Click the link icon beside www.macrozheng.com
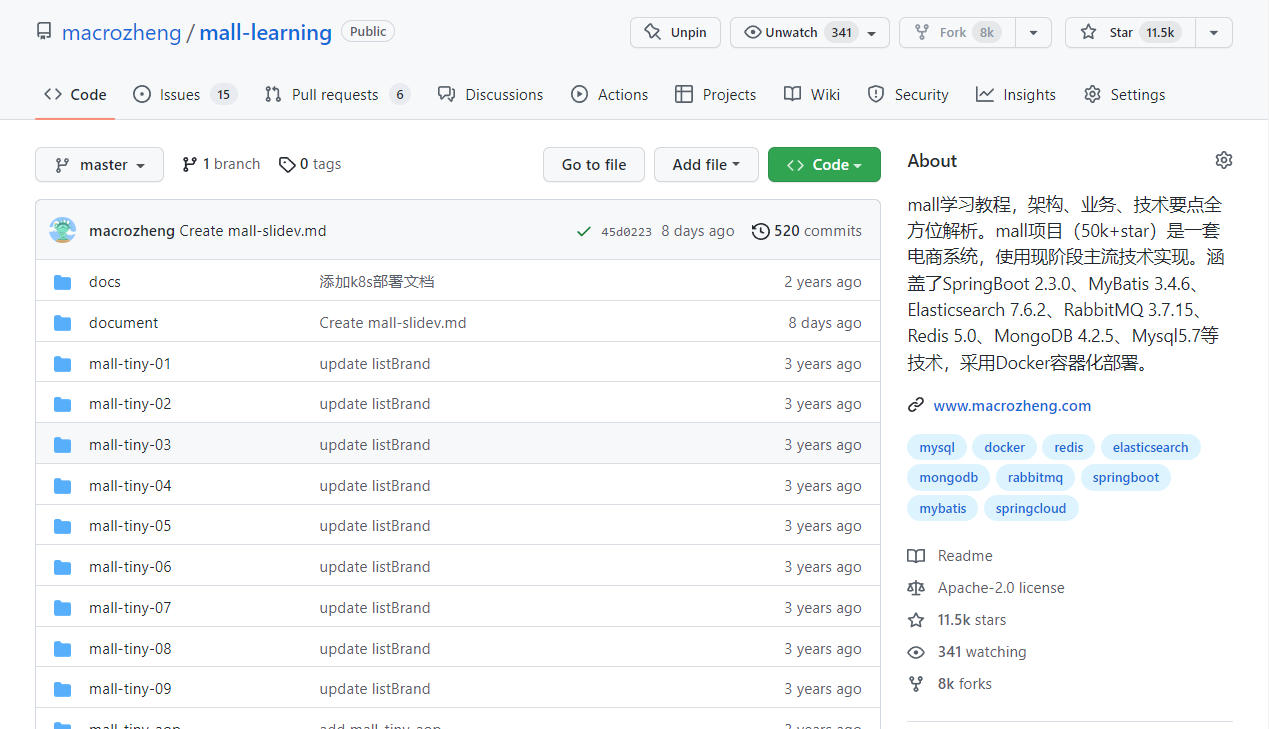1269x729 pixels. pos(915,405)
